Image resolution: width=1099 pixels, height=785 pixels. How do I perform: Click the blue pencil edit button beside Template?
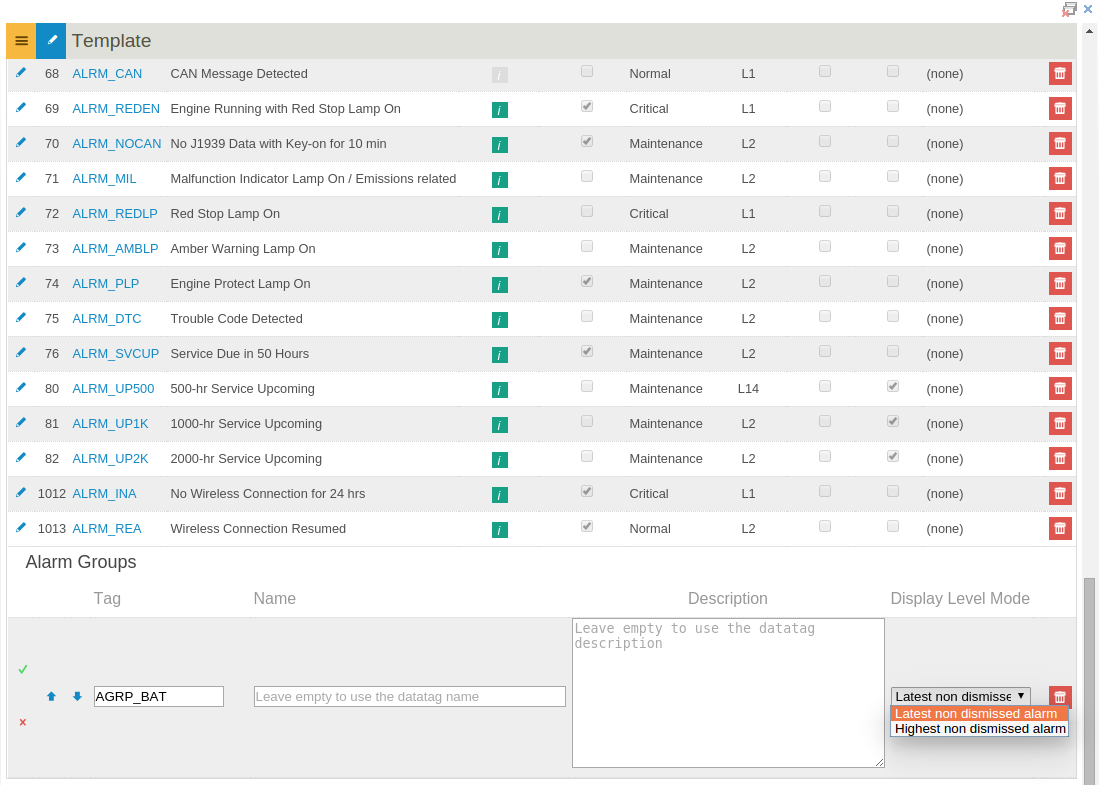tap(51, 41)
